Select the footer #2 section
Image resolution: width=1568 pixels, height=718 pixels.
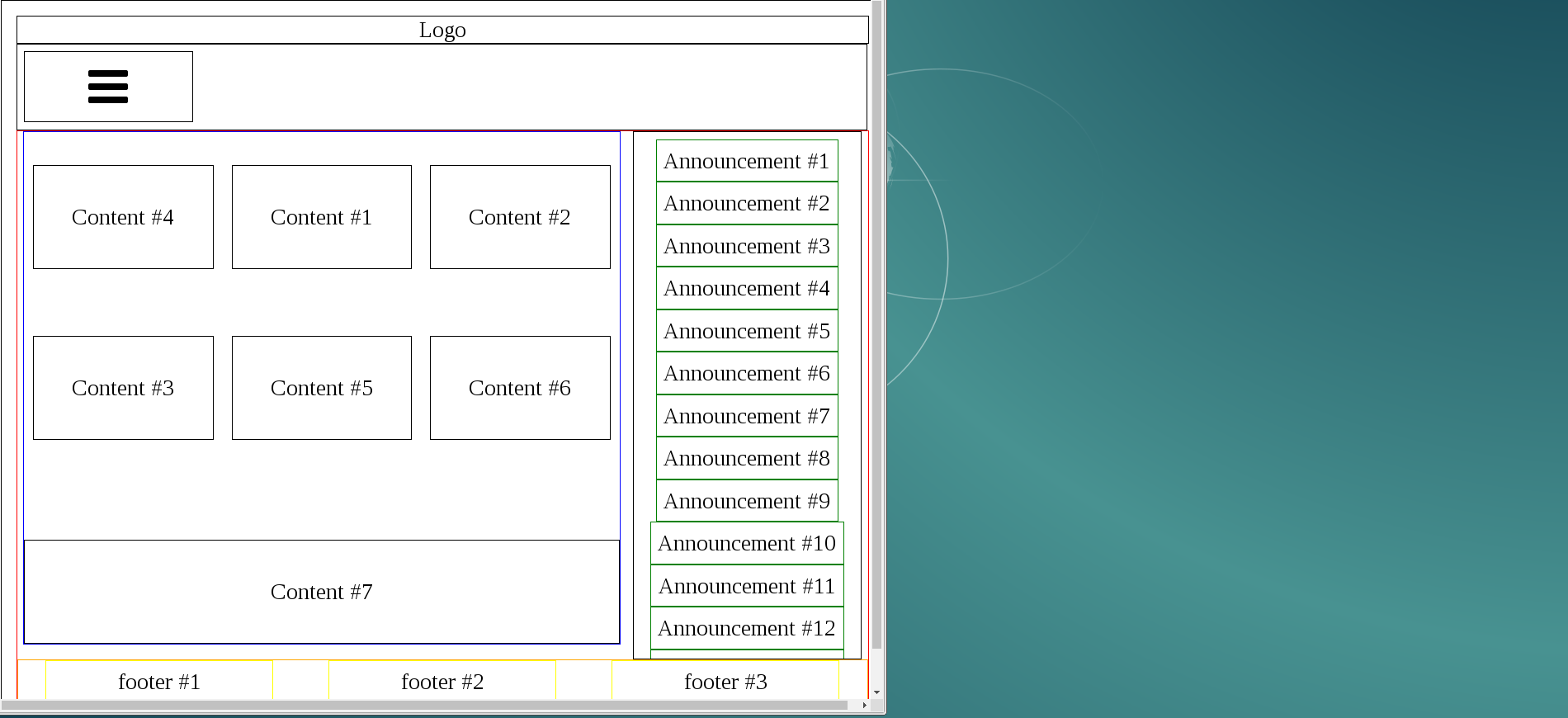(442, 682)
